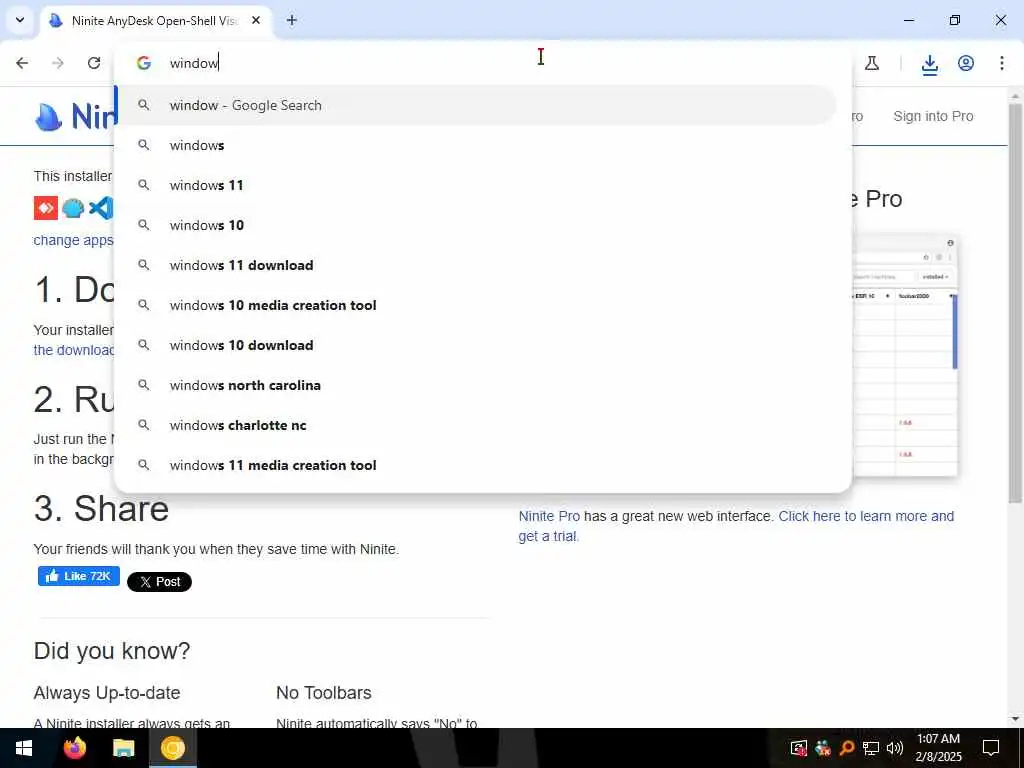
Task: Click the Visual Studio Code app icon
Action: tap(101, 208)
